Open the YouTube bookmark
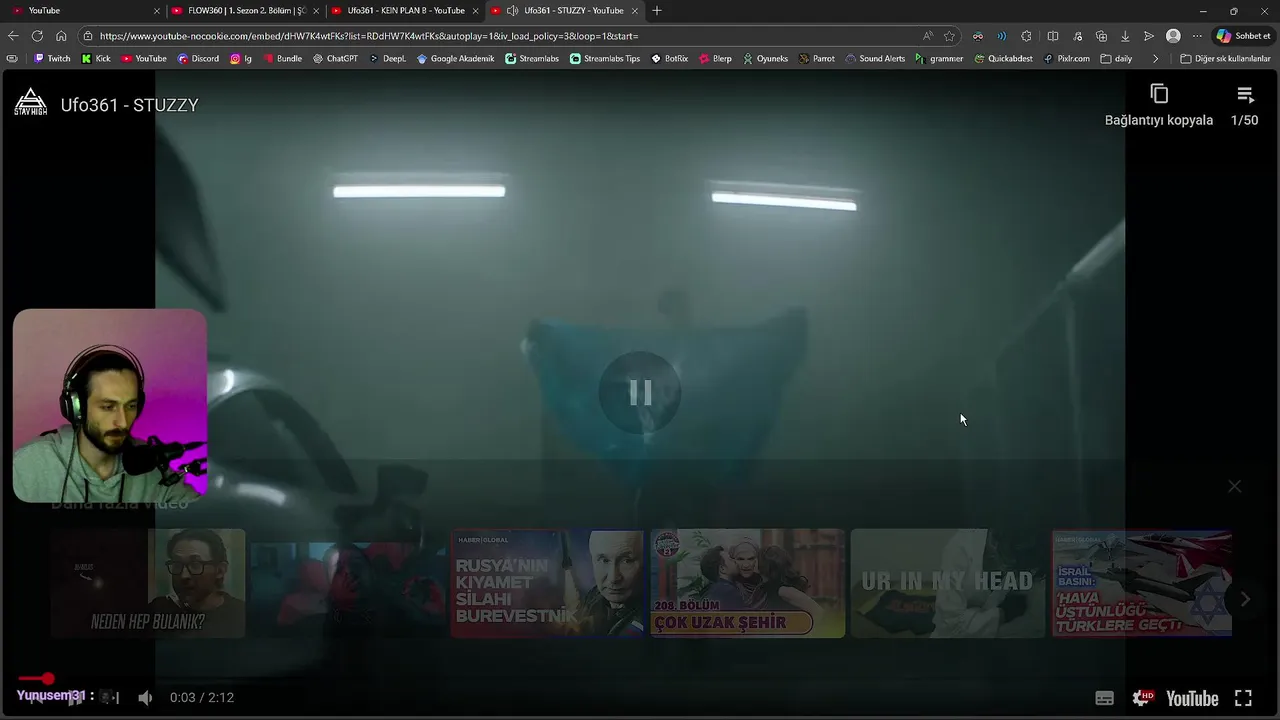This screenshot has height=720, width=1280. (144, 58)
